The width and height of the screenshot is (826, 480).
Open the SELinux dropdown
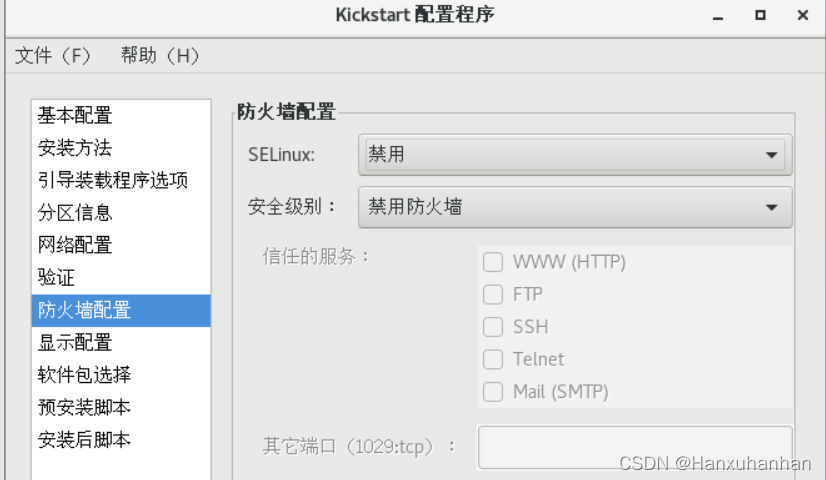pyautogui.click(x=574, y=155)
